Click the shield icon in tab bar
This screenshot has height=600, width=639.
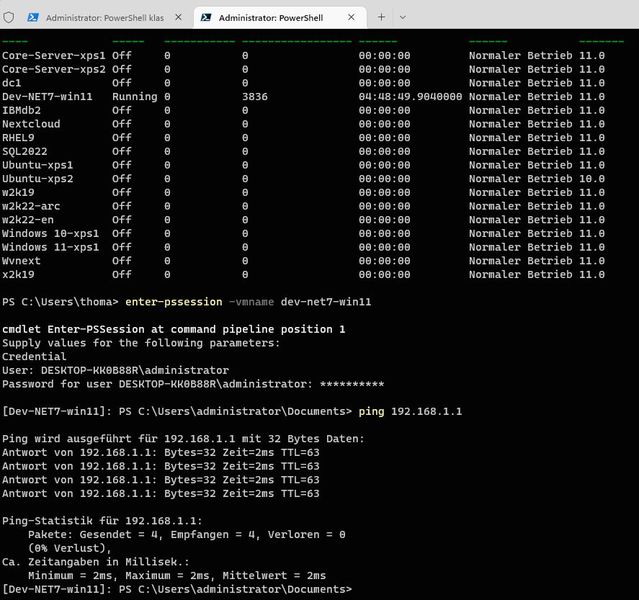(9, 17)
